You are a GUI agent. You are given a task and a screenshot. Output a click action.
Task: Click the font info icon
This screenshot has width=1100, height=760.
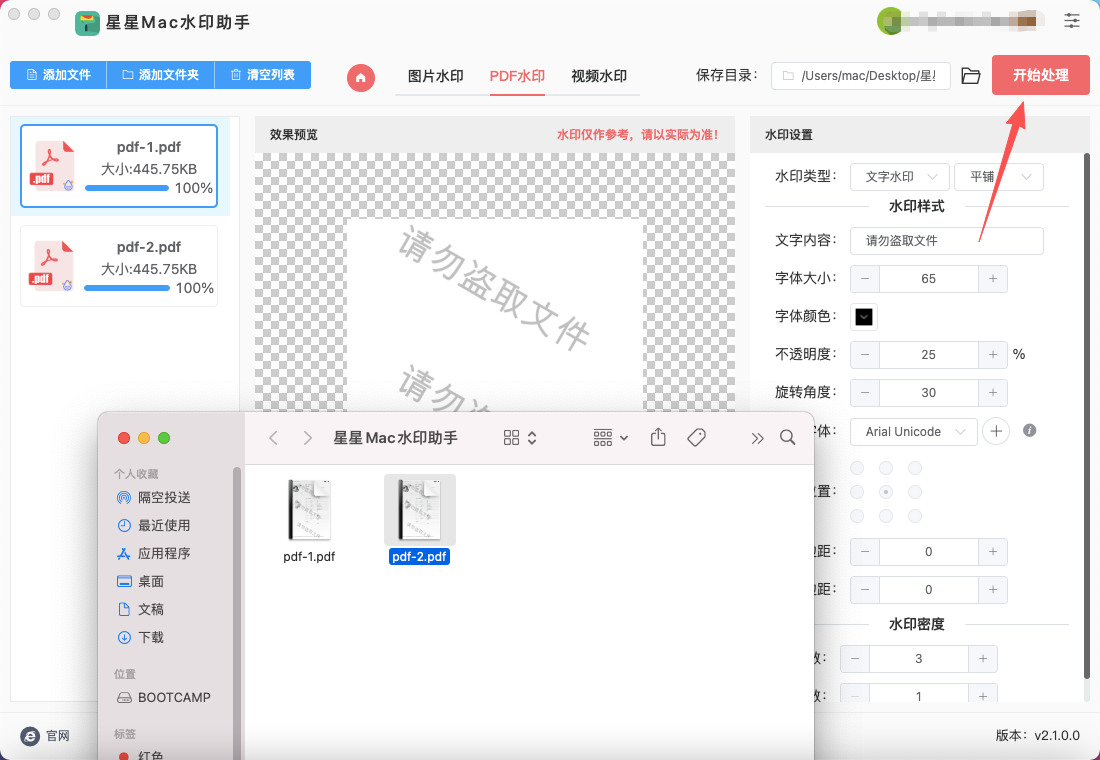1029,431
